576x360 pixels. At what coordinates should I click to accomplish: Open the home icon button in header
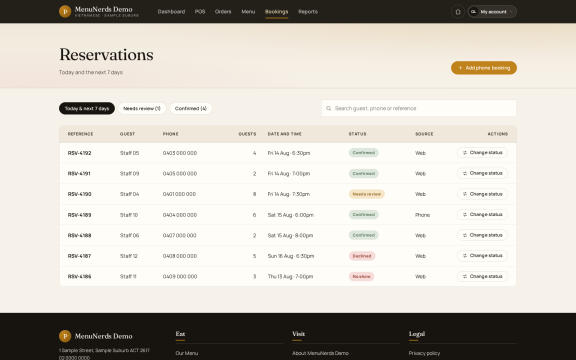[x=458, y=12]
